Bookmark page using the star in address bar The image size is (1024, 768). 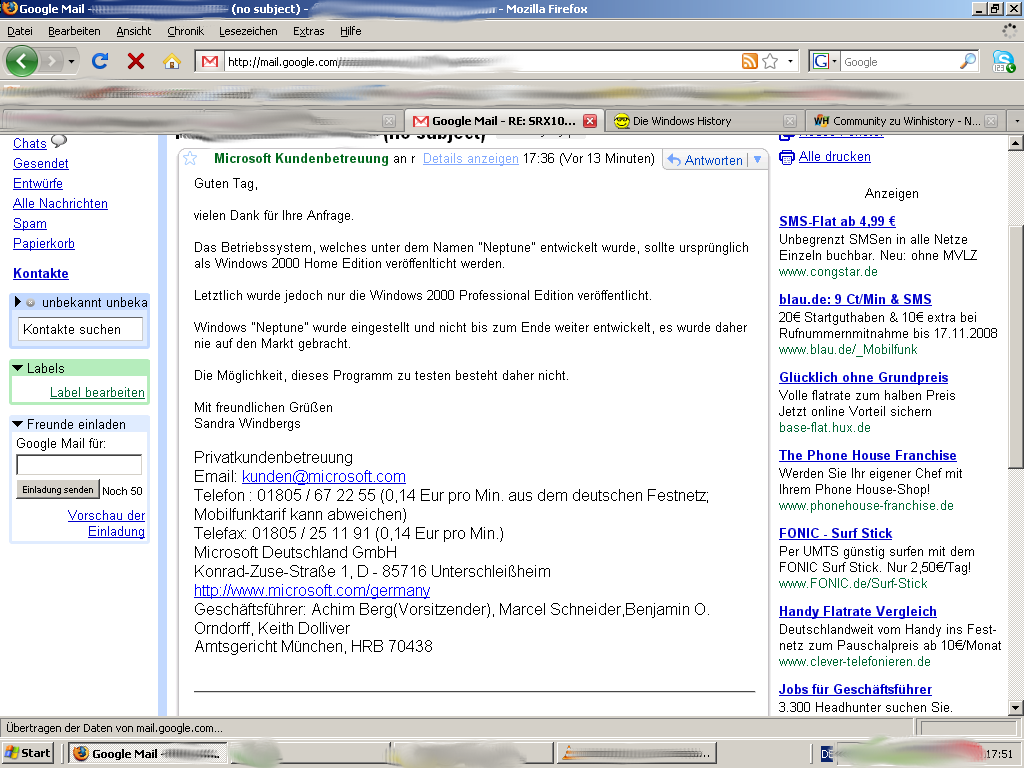(x=770, y=61)
